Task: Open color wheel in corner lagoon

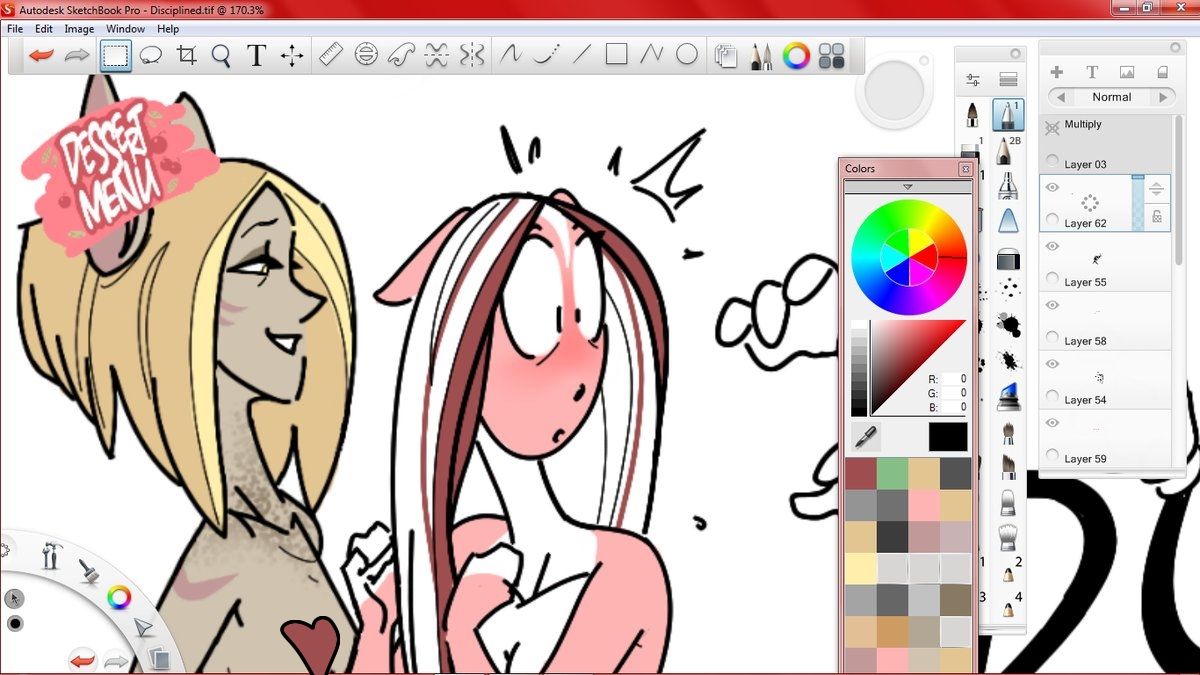Action: coord(119,598)
